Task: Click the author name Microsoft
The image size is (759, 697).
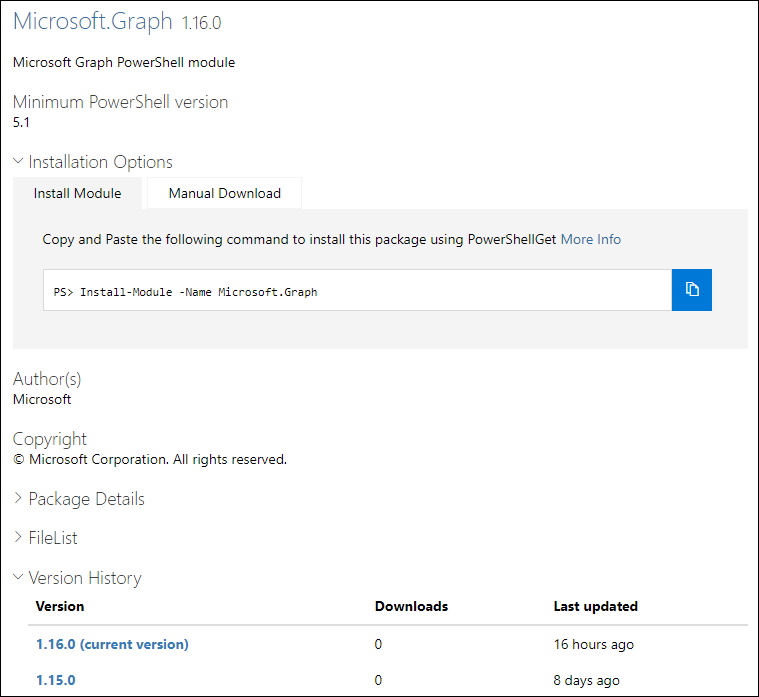Action: tap(42, 399)
